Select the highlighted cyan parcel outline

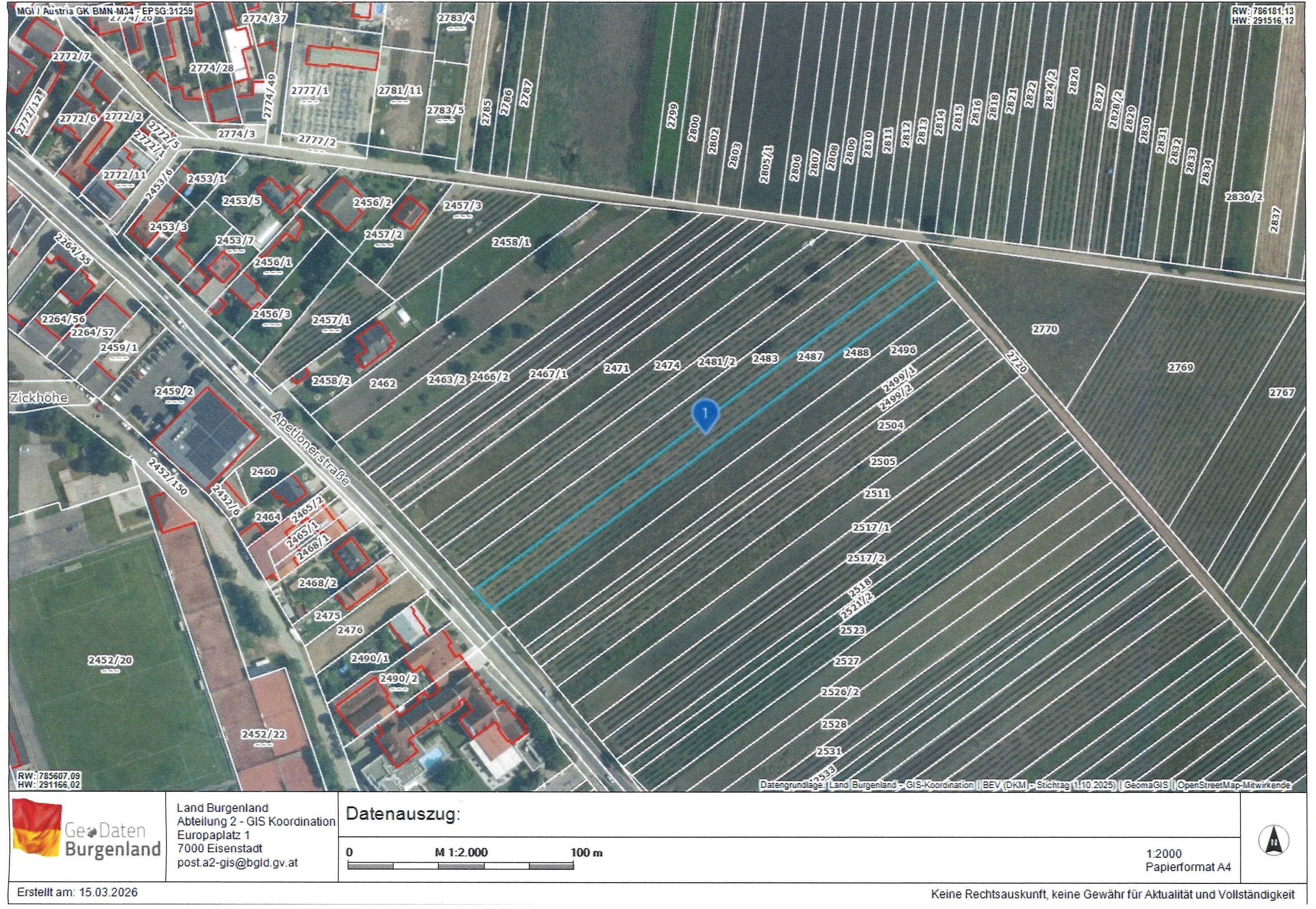coord(705,436)
